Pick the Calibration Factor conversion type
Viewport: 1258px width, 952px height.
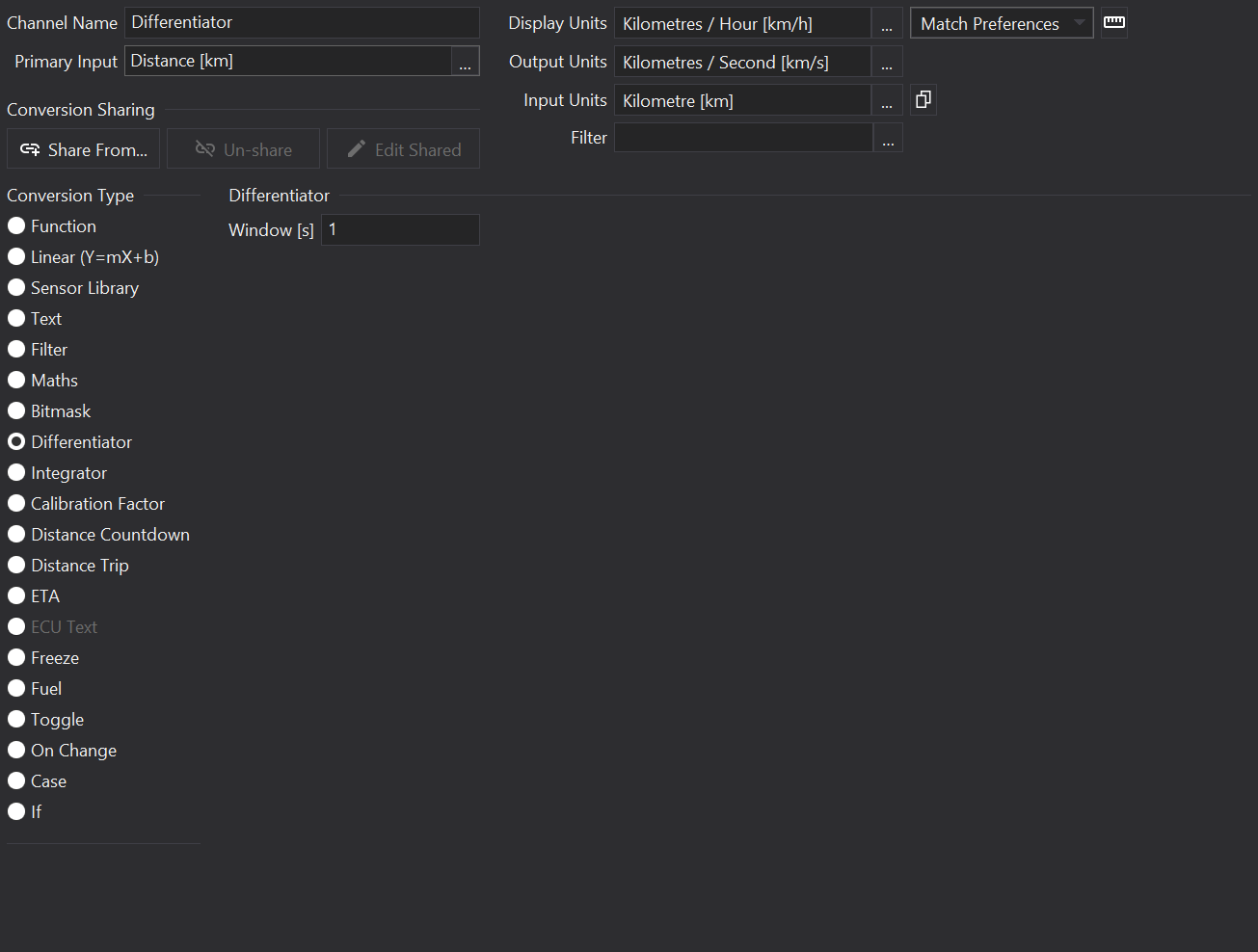[x=16, y=504]
